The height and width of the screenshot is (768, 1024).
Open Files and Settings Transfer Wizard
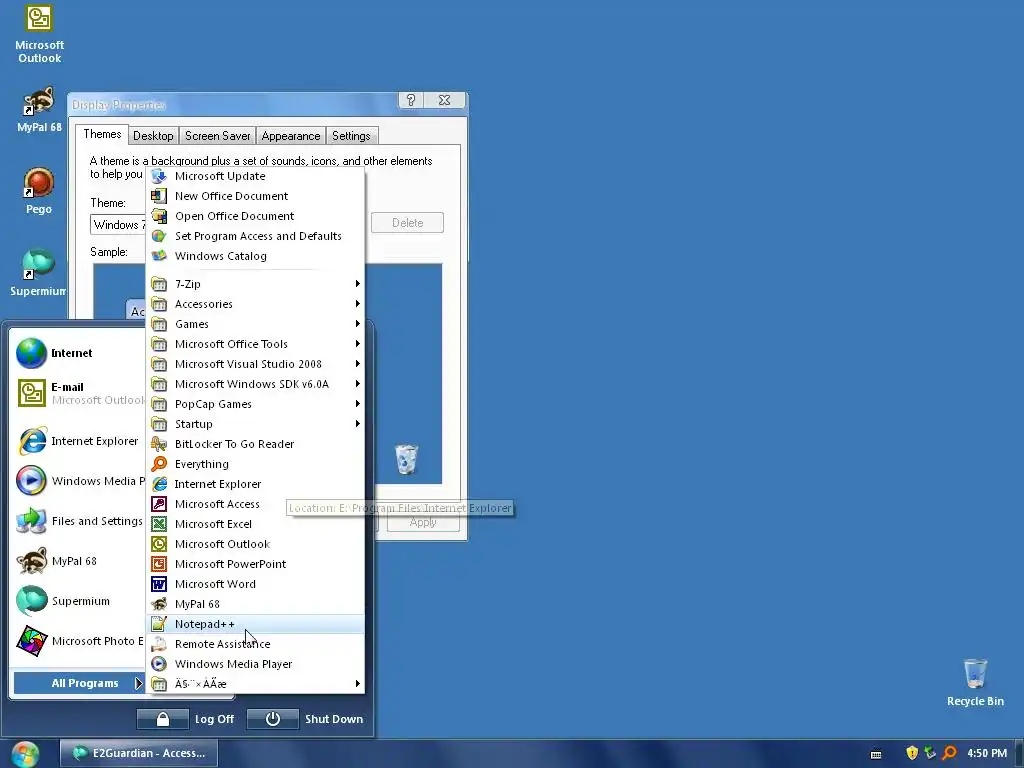(78, 521)
